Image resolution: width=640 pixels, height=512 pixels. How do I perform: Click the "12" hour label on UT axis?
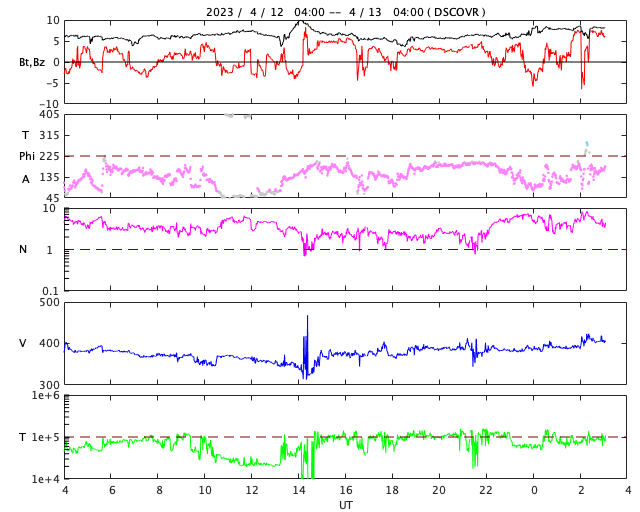(252, 490)
